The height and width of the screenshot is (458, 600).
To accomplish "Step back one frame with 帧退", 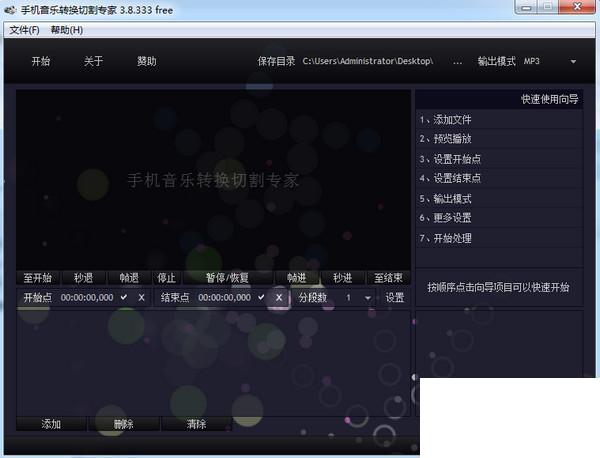I will 129,278.
